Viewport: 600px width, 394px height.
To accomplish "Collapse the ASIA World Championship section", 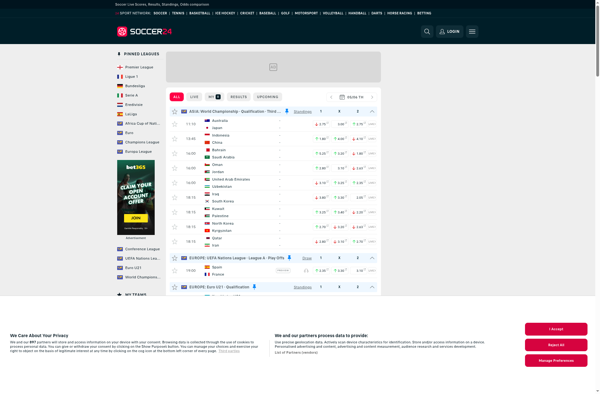I will coord(372,111).
